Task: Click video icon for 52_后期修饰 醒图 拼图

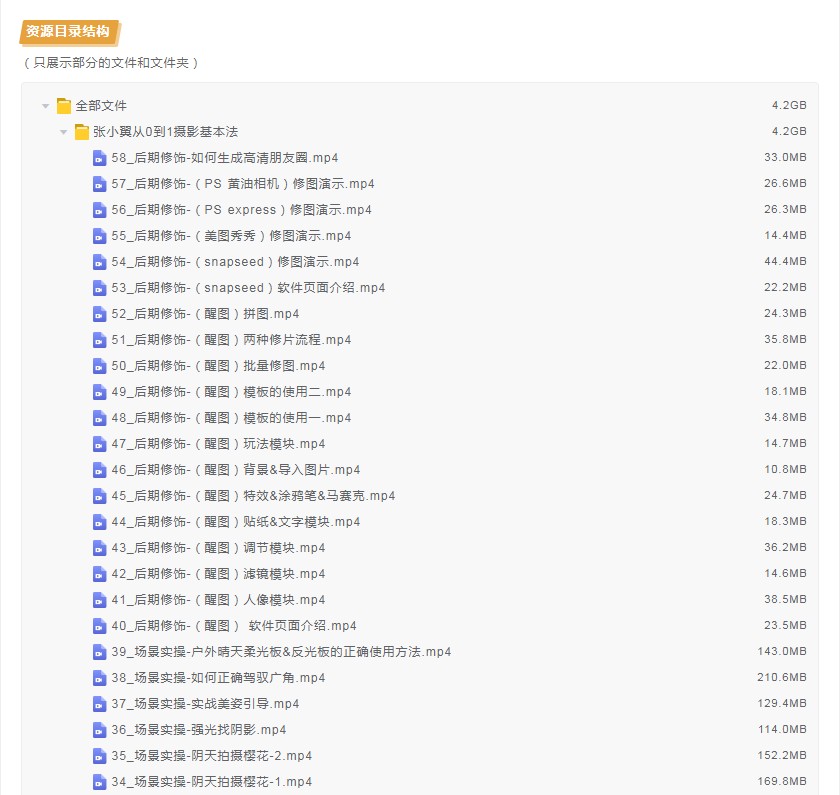Action: click(100, 314)
